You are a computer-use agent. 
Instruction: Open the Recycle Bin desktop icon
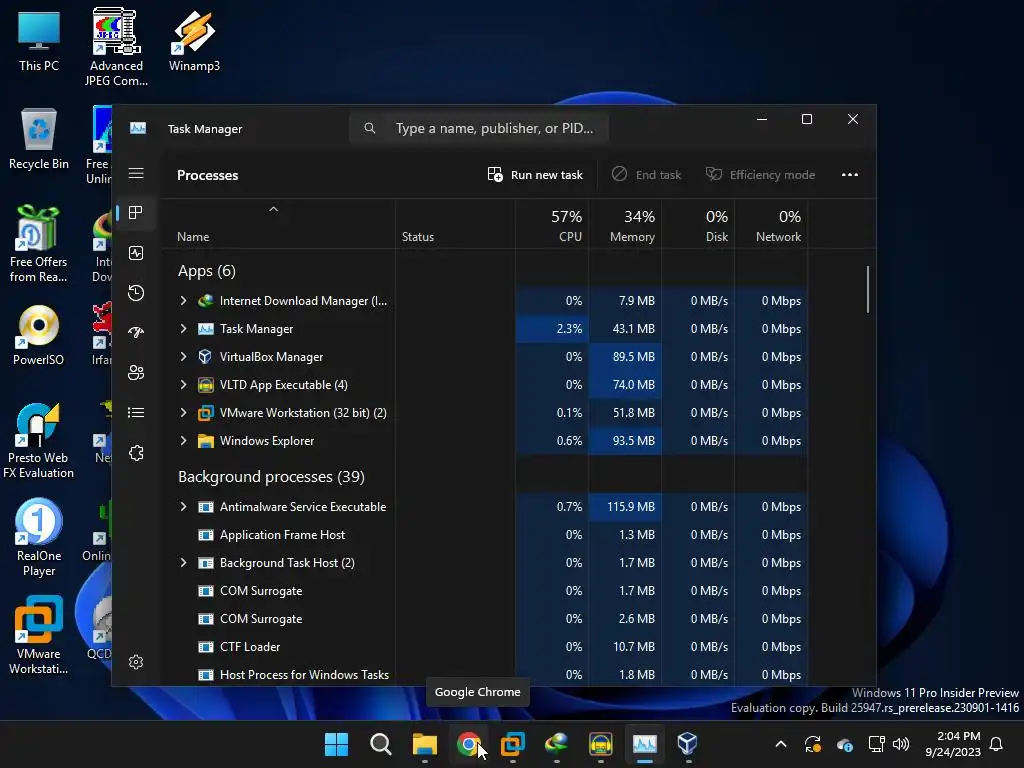coord(39,139)
